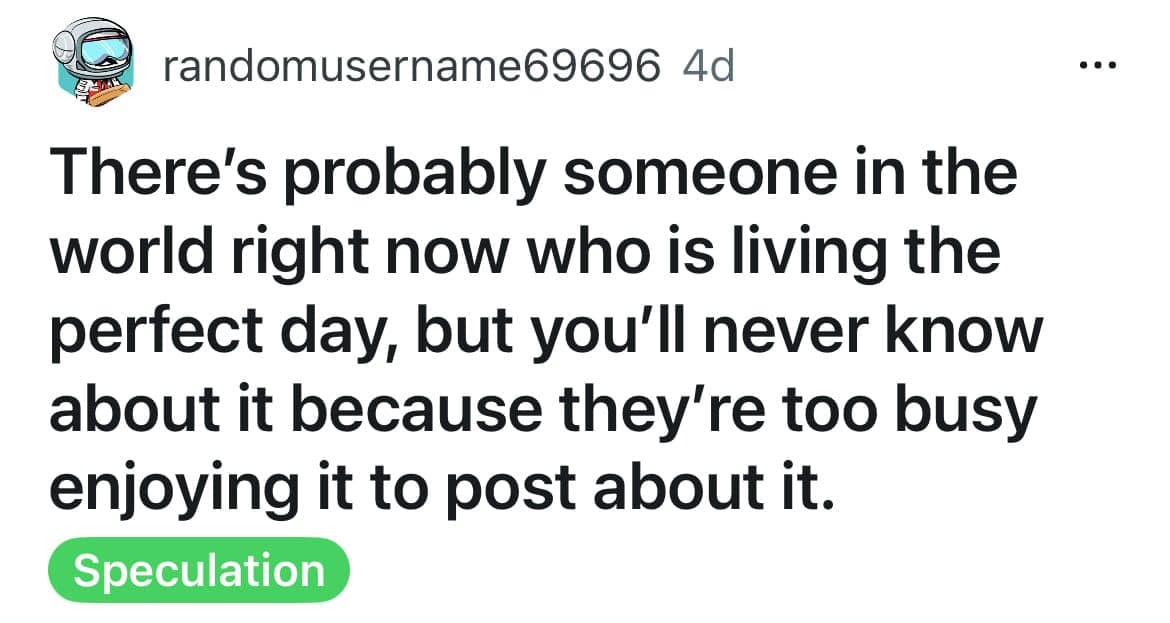Image resolution: width=1170 pixels, height=623 pixels.
Task: Click the username randomusername69696
Action: click(411, 67)
